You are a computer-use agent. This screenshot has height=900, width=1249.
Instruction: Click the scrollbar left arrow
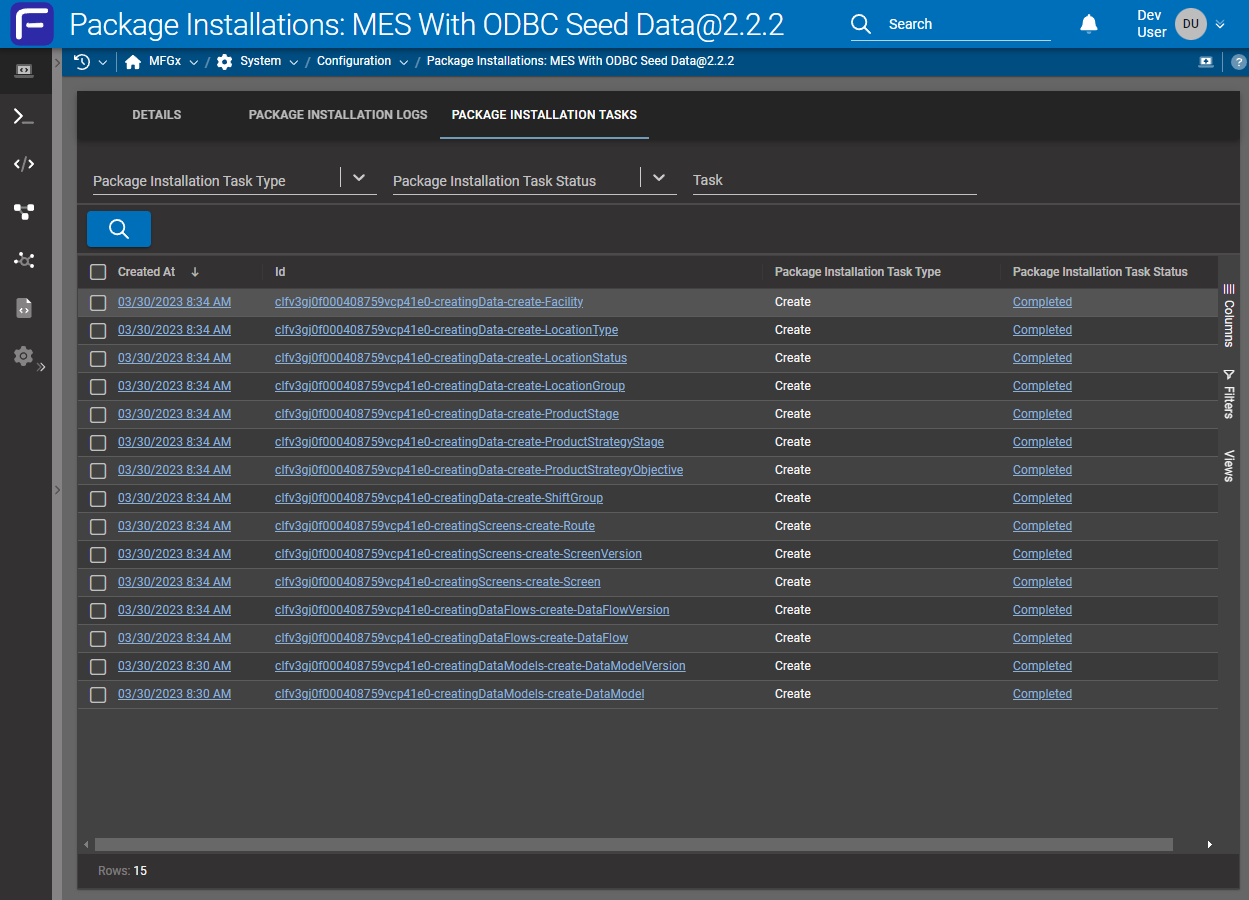[86, 845]
